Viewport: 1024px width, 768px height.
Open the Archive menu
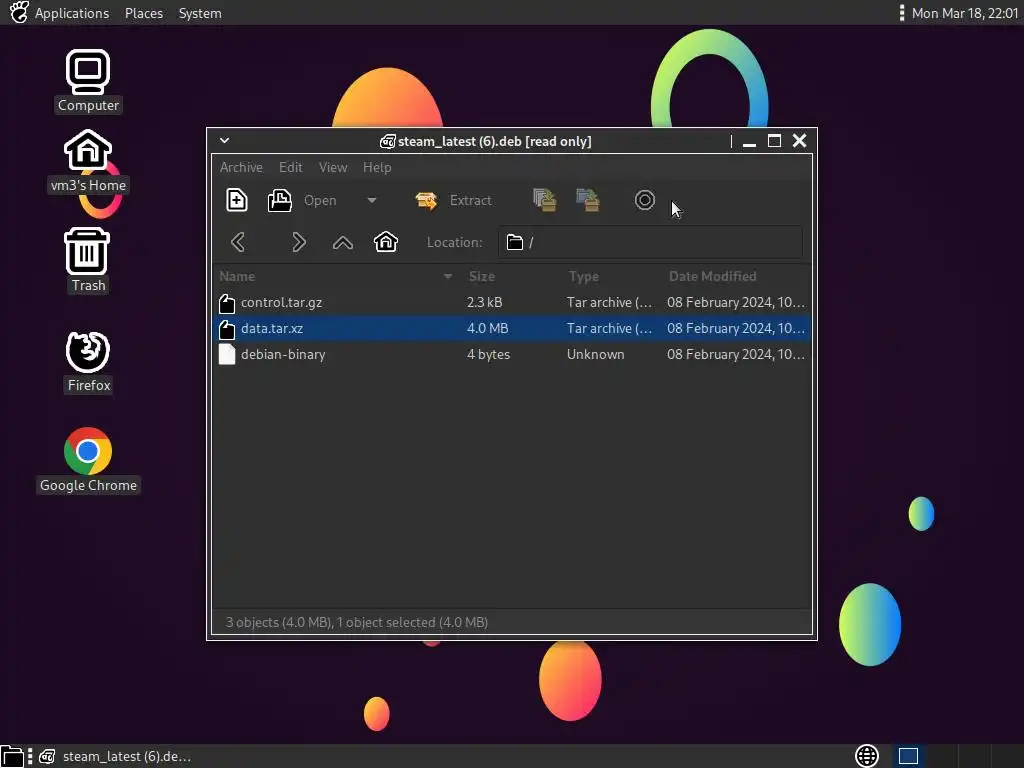[241, 167]
